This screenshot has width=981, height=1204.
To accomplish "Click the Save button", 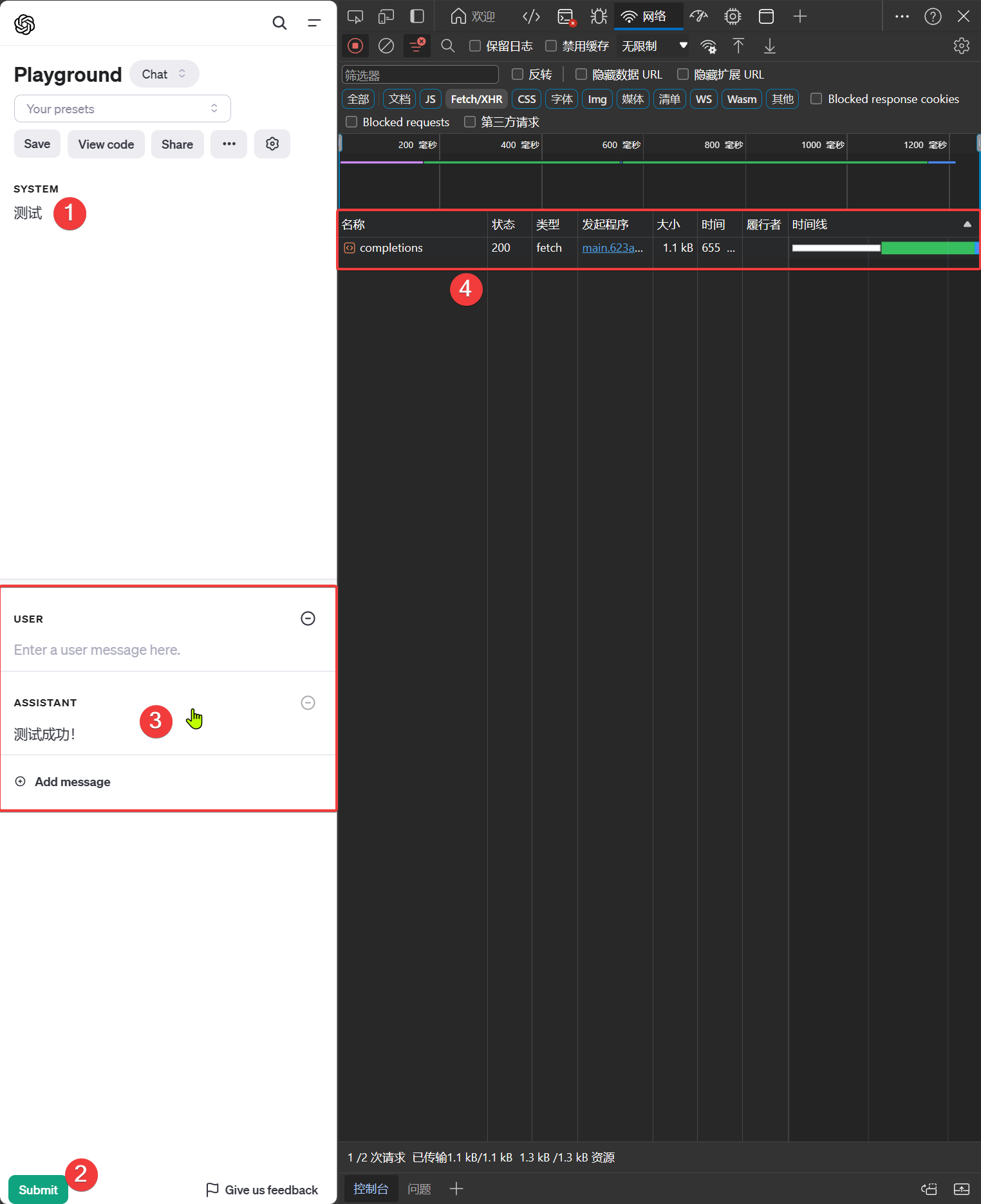I will [x=37, y=144].
